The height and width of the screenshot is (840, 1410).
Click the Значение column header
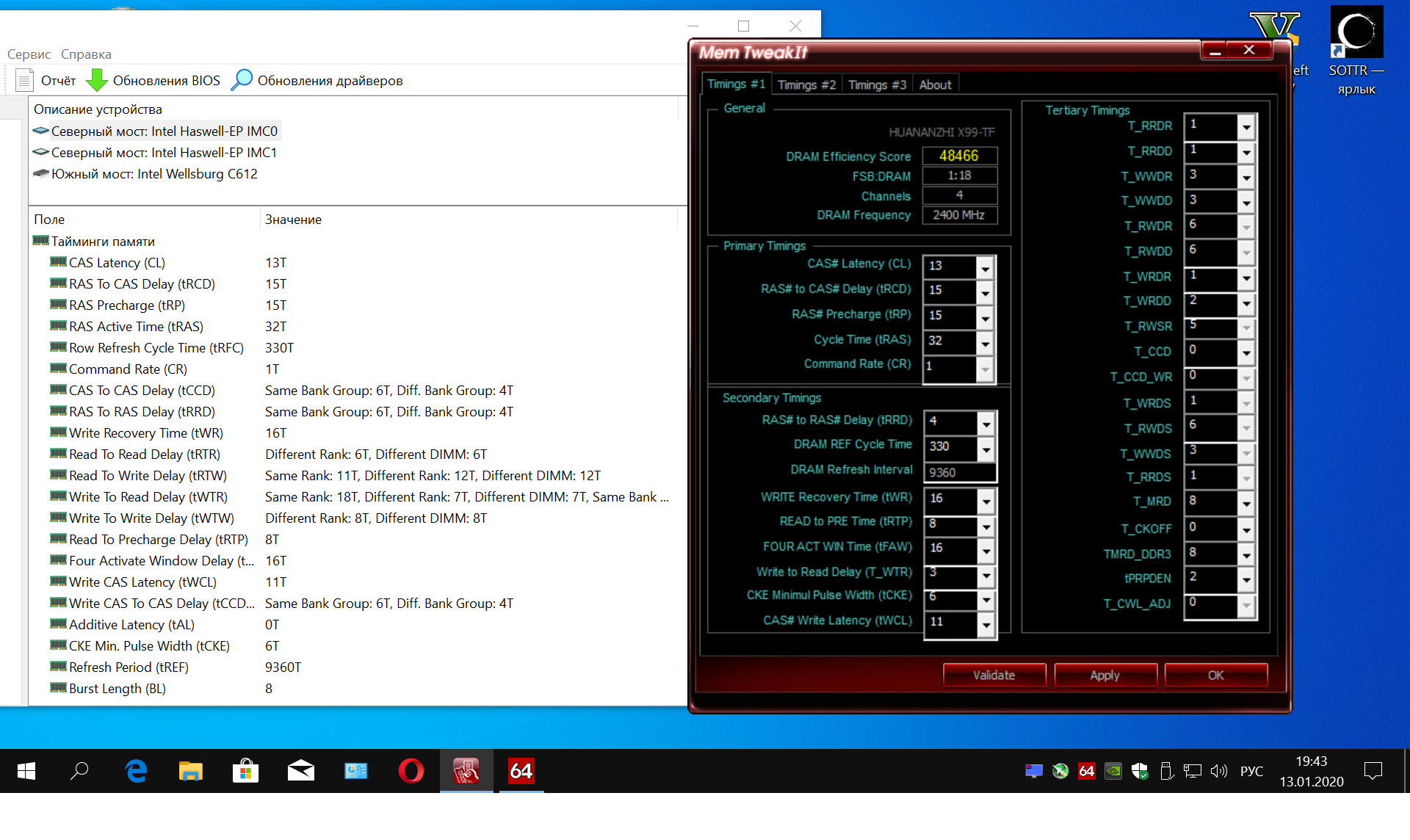coord(469,219)
